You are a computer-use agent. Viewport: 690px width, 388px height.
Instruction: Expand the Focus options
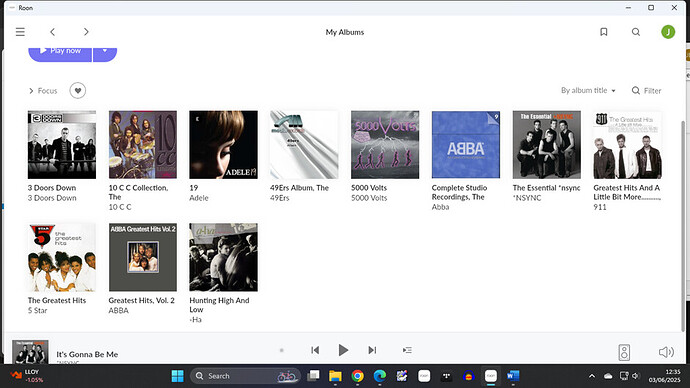point(43,91)
